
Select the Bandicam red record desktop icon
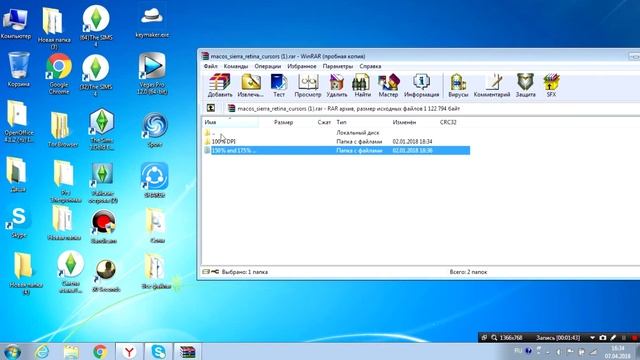104,227
